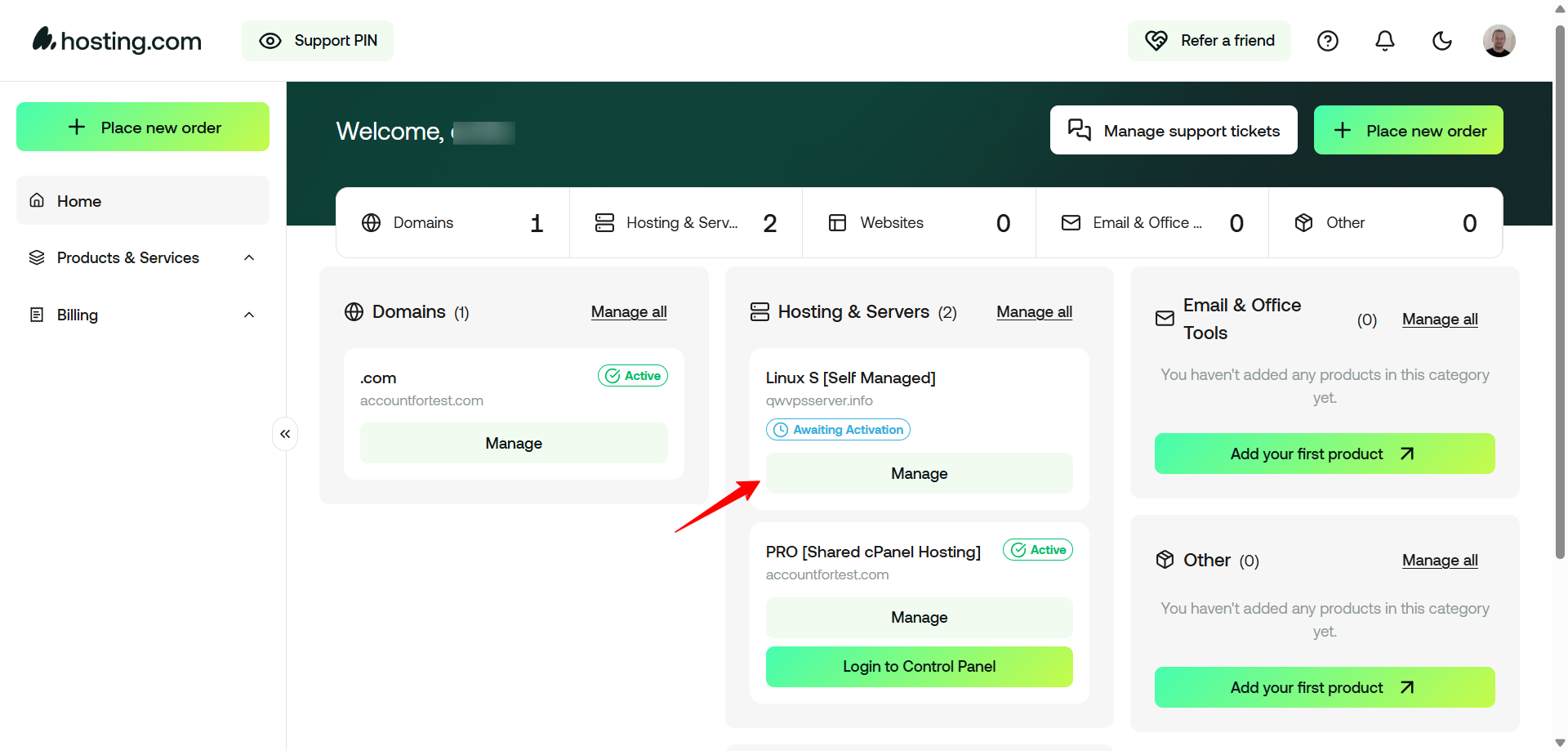Open Manage all for Domains
Viewport: 1568px width, 751px height.
pyautogui.click(x=629, y=311)
